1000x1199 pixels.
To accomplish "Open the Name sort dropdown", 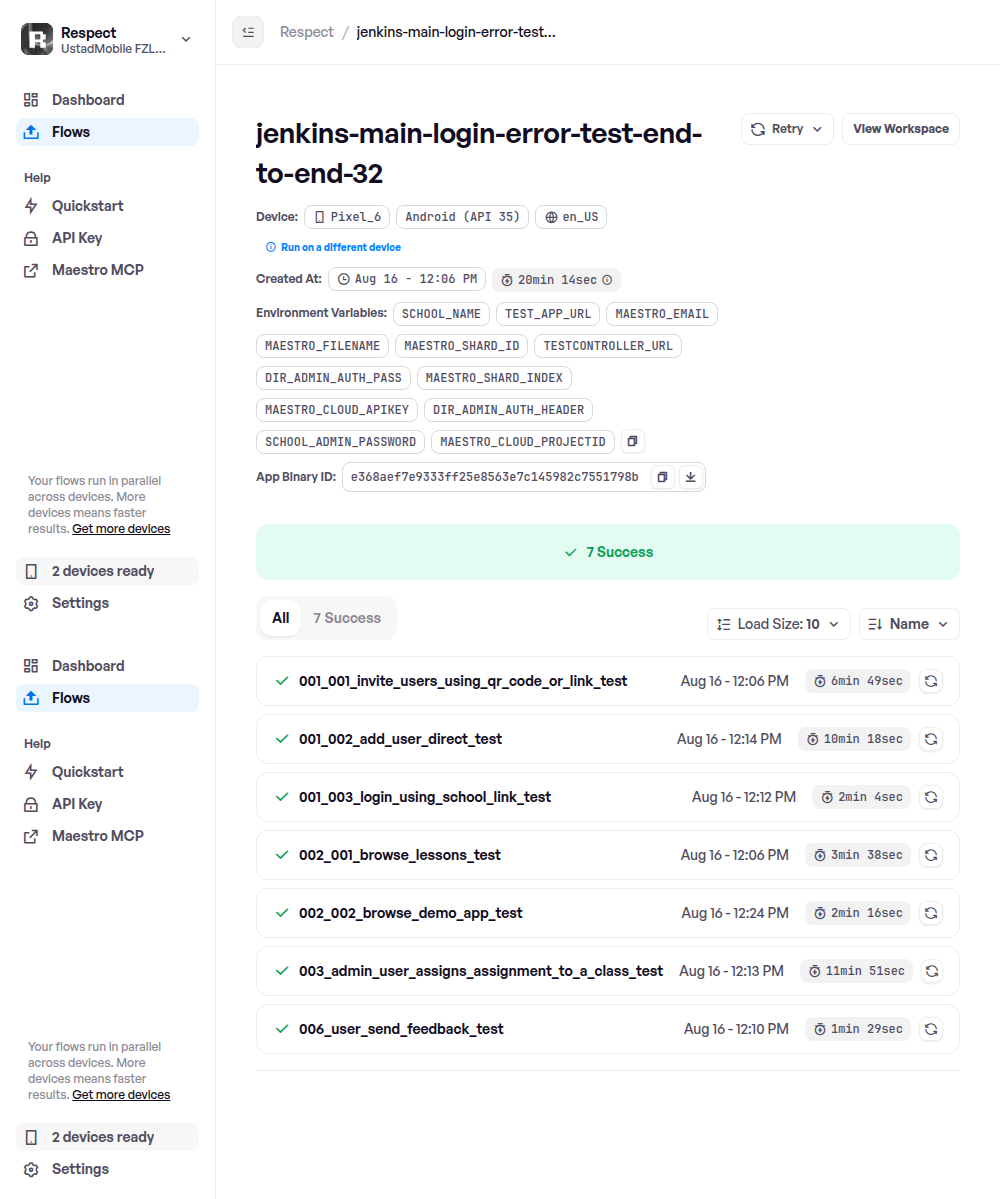I will point(909,624).
